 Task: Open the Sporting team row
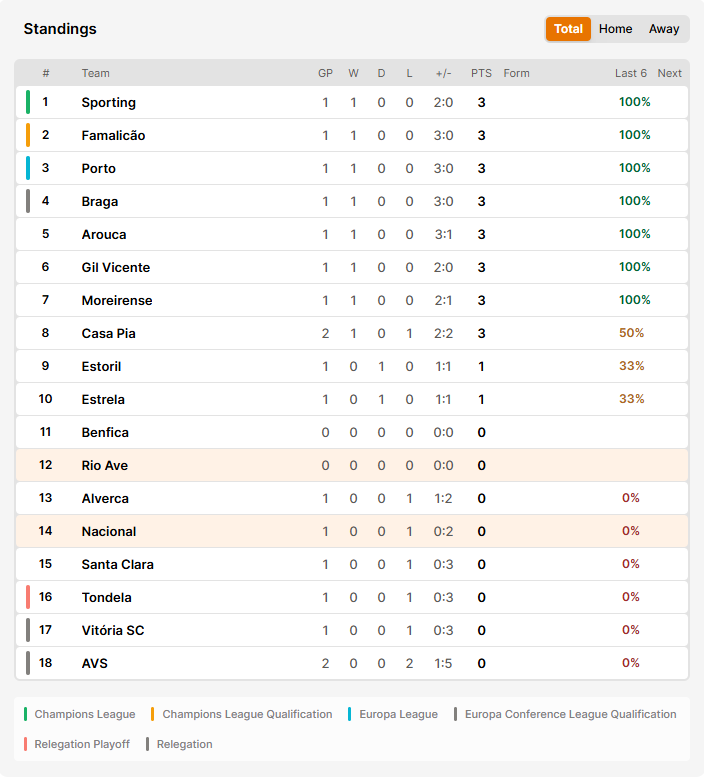coord(352,102)
